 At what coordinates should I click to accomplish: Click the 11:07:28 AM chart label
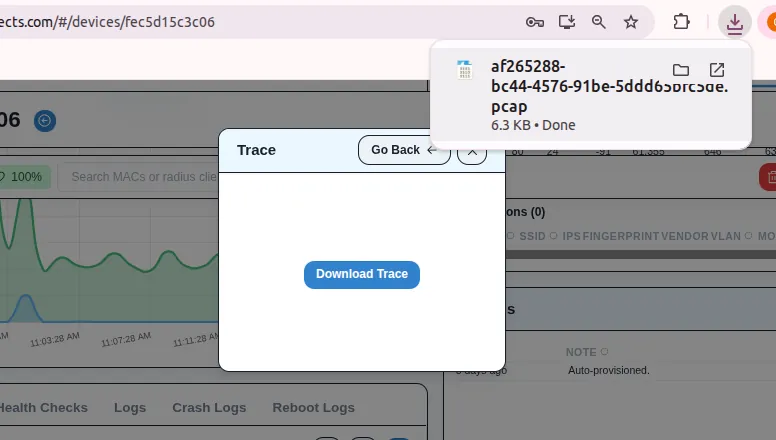(x=126, y=340)
